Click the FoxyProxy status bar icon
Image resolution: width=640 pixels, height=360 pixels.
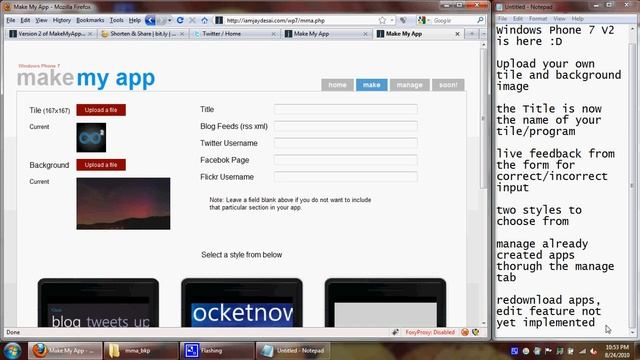click(429, 332)
